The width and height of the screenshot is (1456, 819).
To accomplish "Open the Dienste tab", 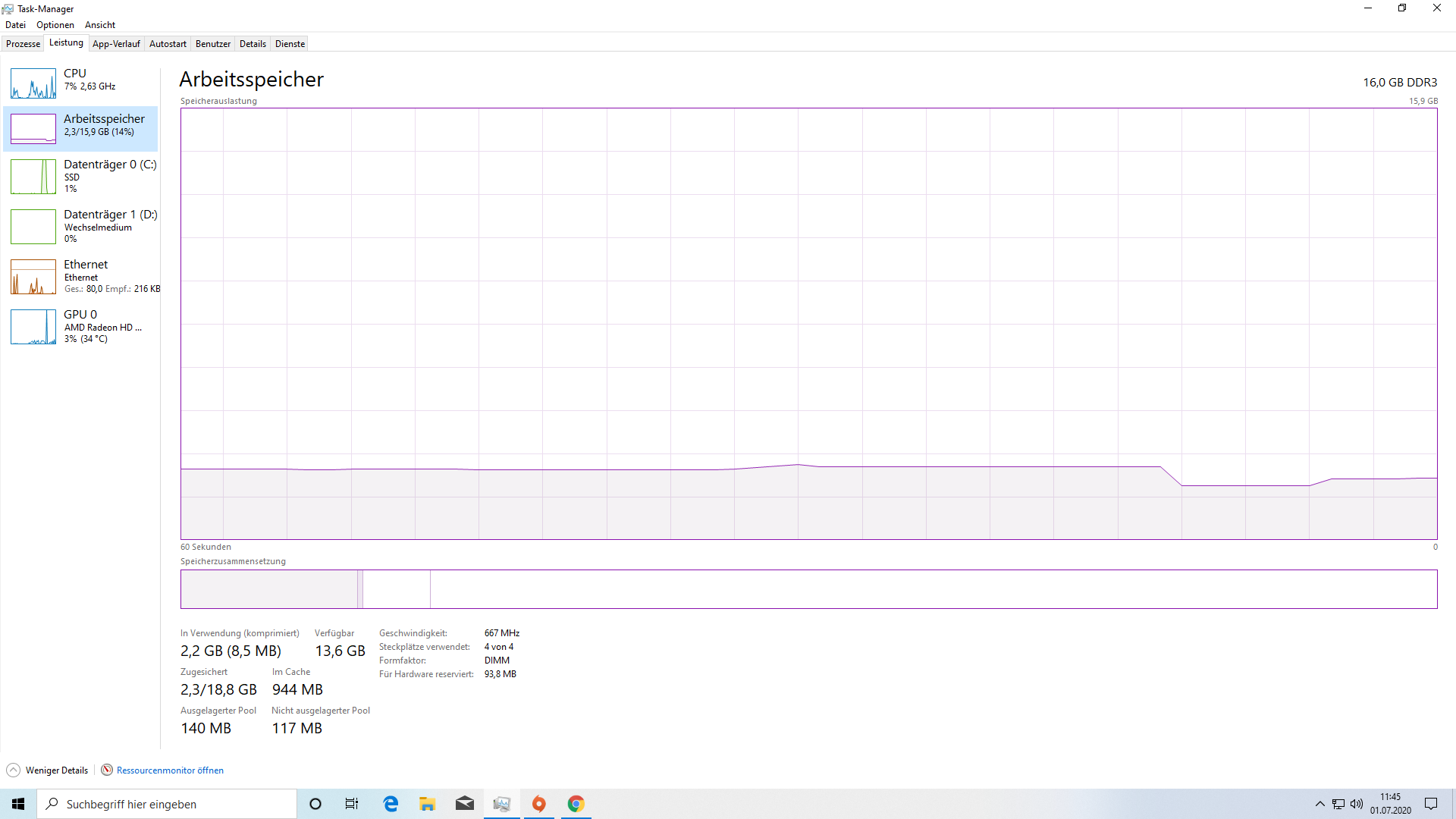I will click(290, 44).
